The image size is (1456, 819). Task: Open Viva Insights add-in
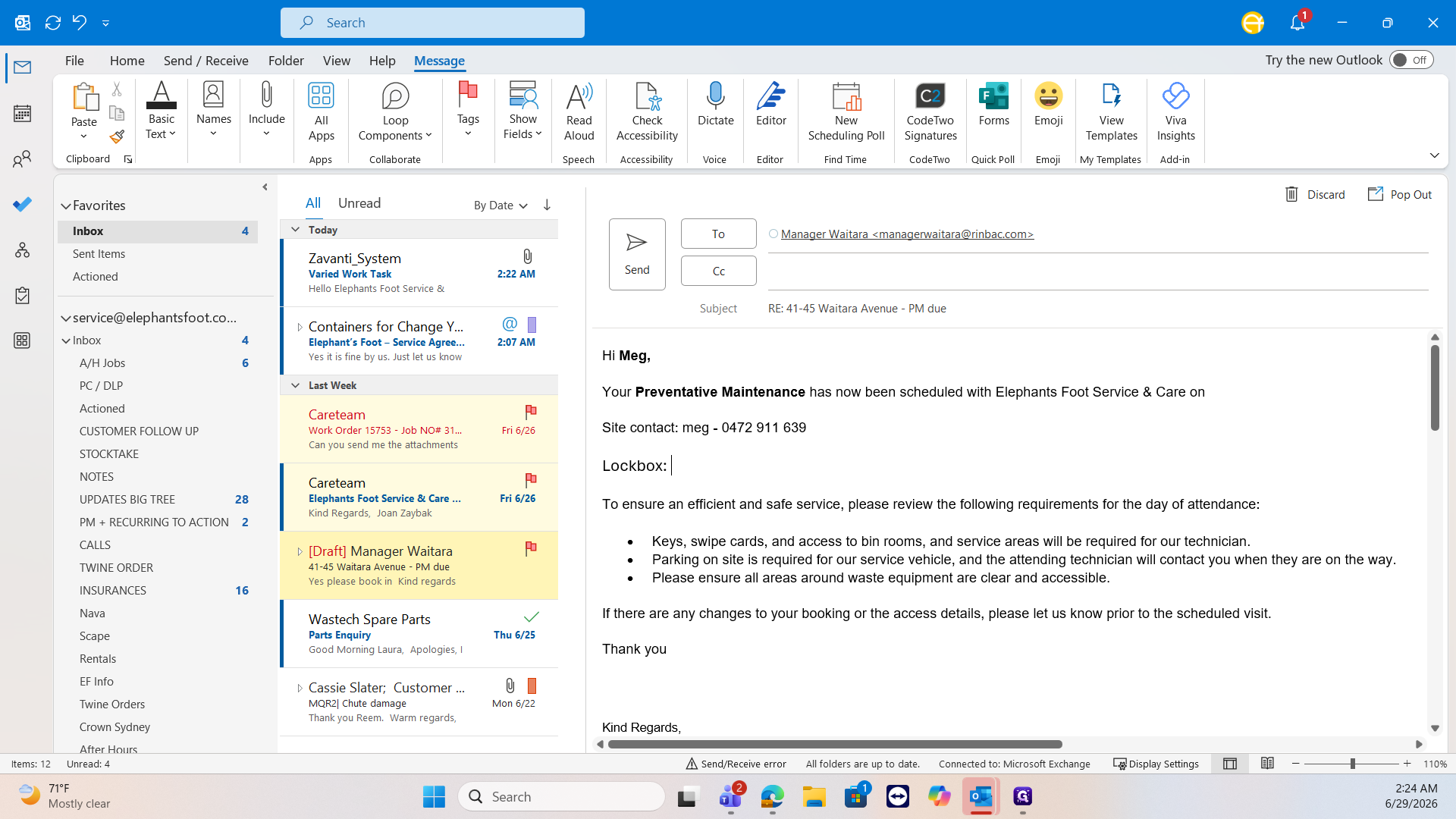(x=1175, y=112)
